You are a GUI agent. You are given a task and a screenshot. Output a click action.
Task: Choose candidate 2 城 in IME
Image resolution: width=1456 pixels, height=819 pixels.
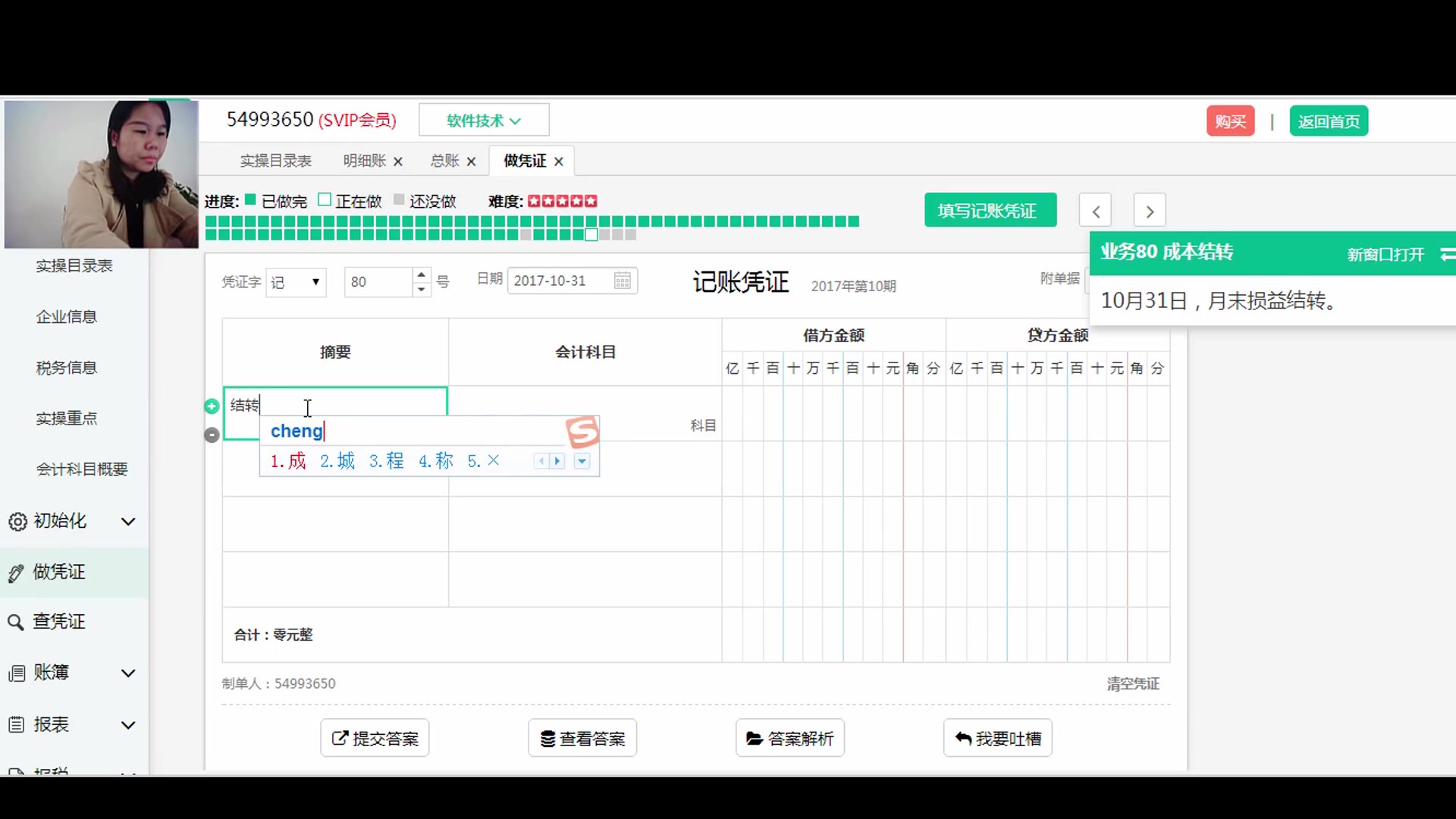click(337, 461)
